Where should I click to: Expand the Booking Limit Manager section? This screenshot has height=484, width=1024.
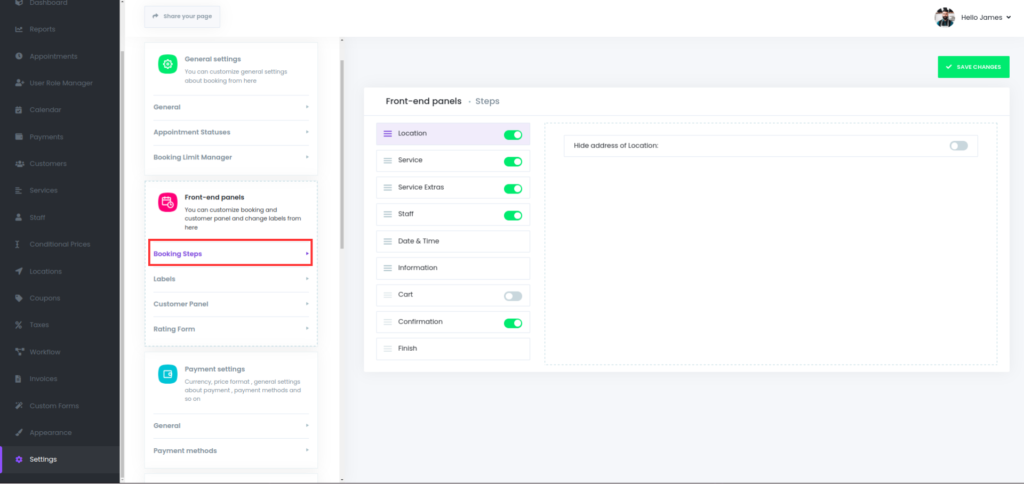[x=230, y=158]
